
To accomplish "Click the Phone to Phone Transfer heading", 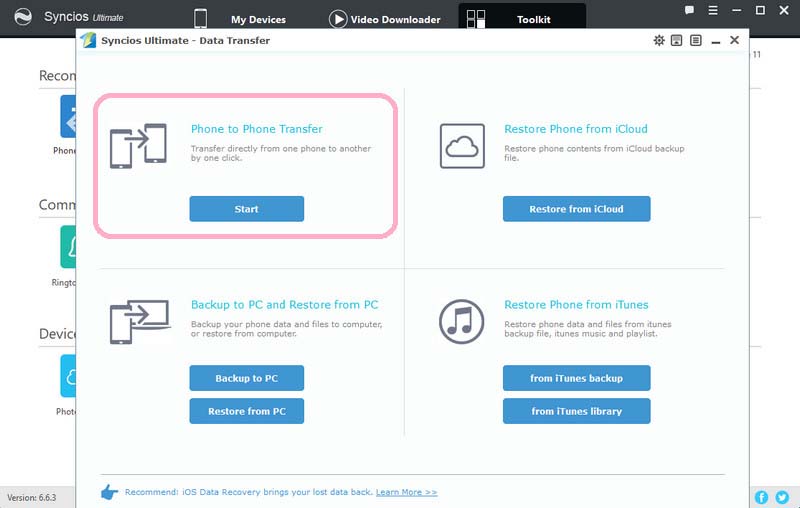I will coord(257,129).
